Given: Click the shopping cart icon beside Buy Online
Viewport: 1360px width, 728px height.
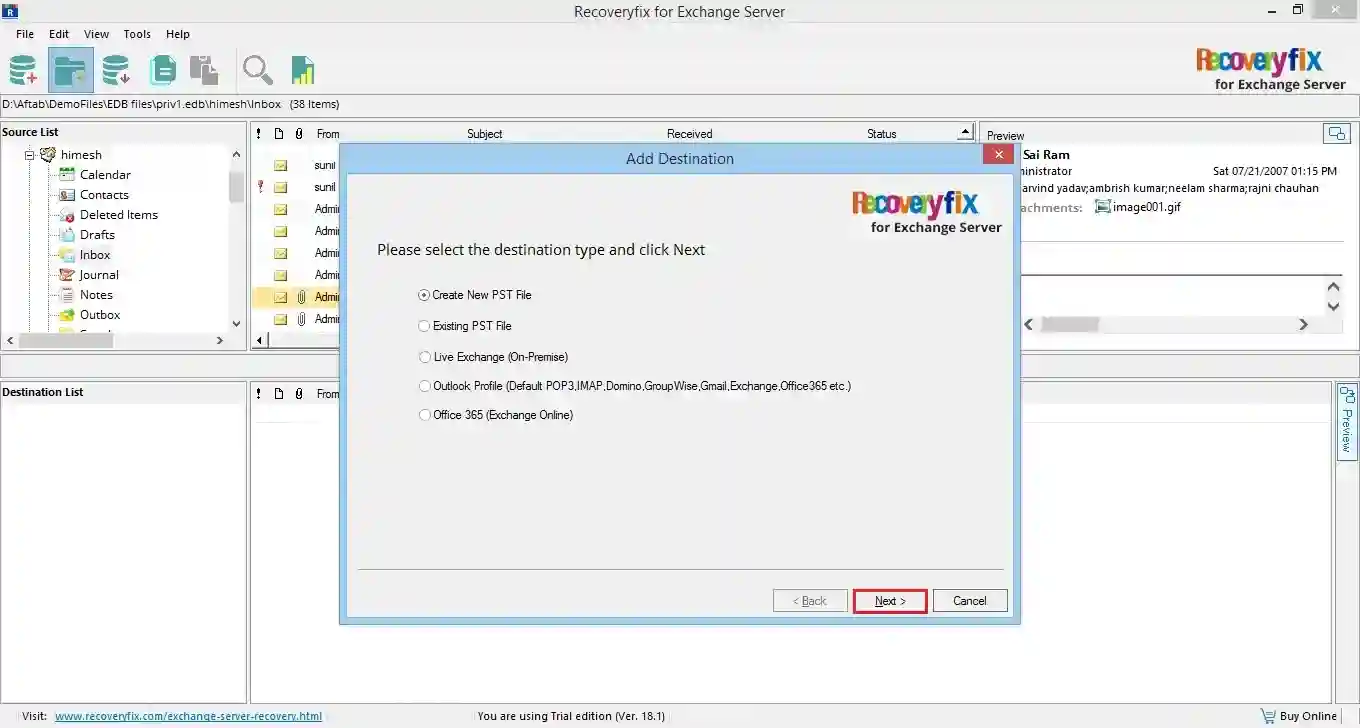Looking at the screenshot, I should pos(1268,716).
